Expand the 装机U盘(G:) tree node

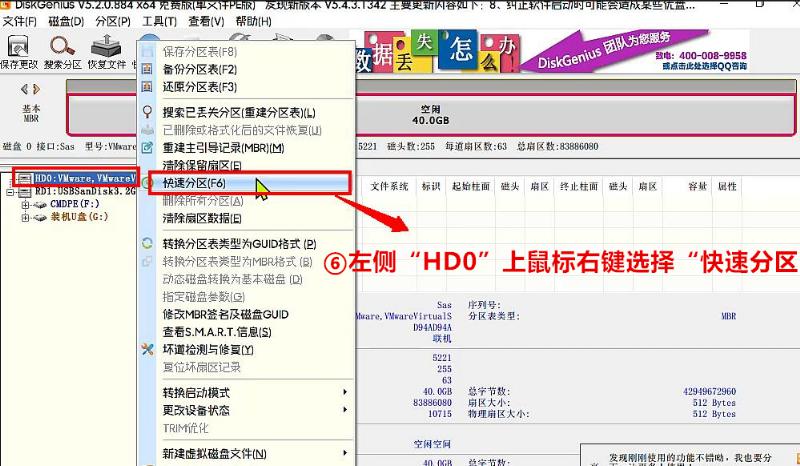[x=25, y=217]
